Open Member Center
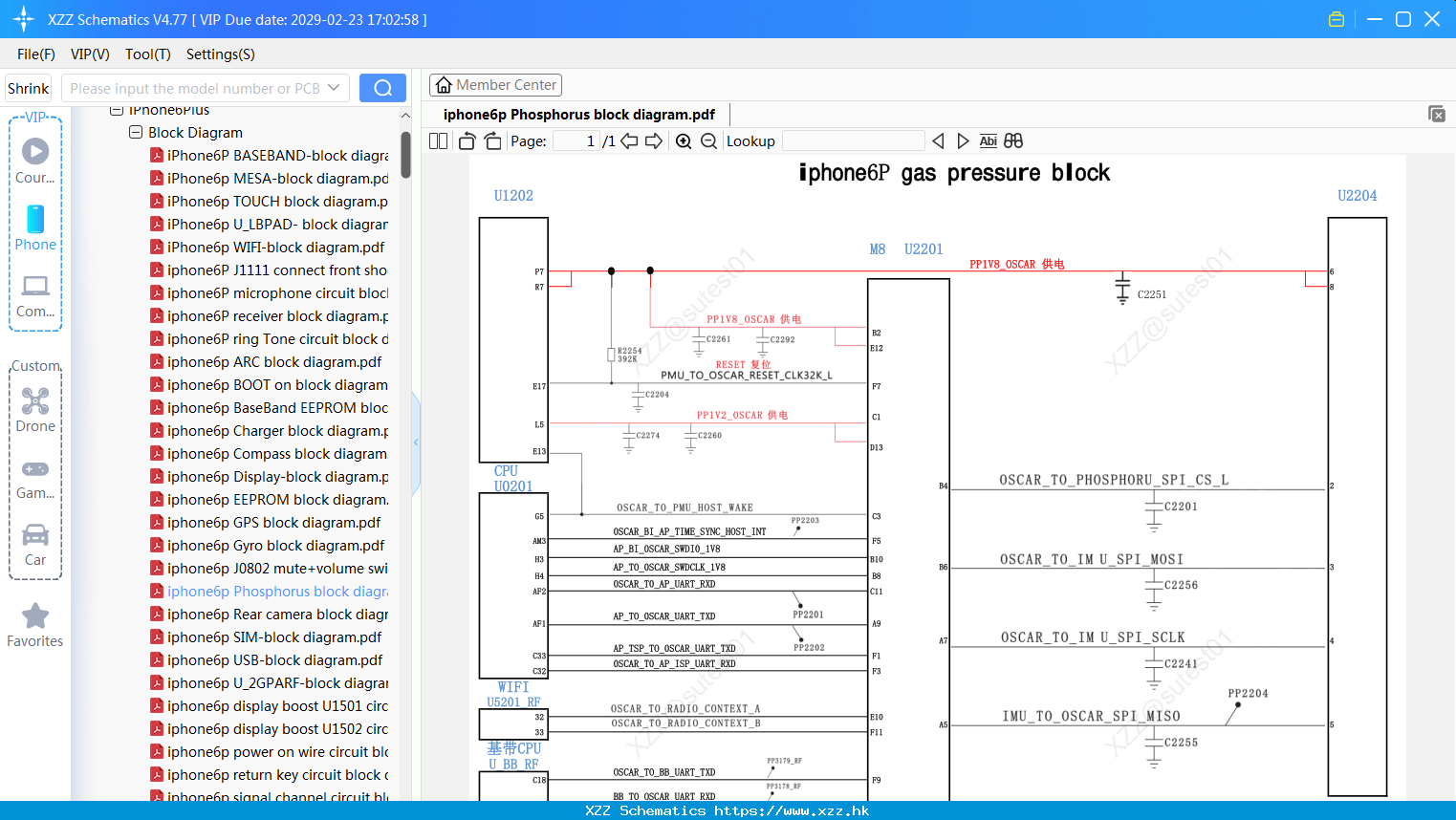The image size is (1456, 820). coord(495,85)
